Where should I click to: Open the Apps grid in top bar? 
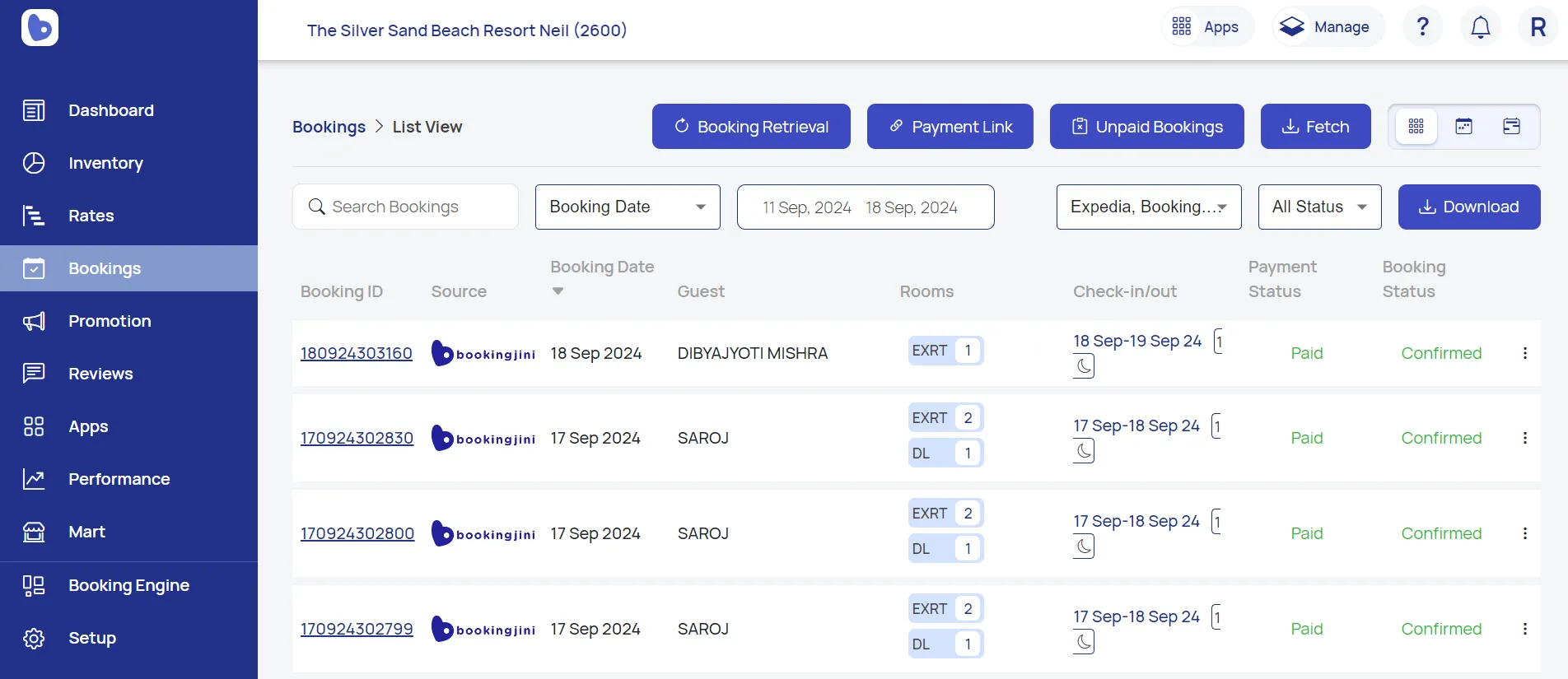click(x=1206, y=27)
